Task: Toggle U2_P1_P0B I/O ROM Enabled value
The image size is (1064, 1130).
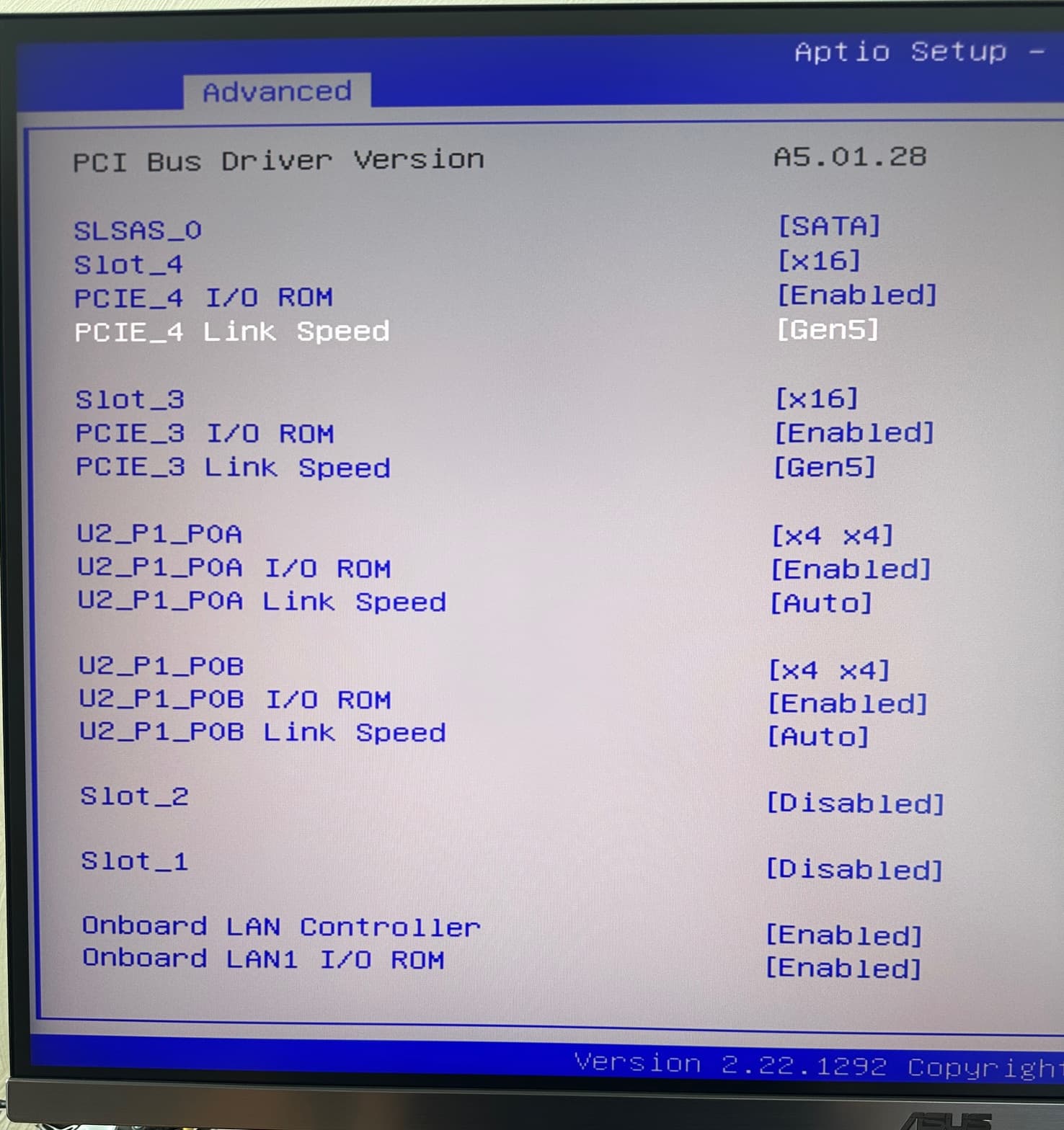Action: [x=848, y=703]
